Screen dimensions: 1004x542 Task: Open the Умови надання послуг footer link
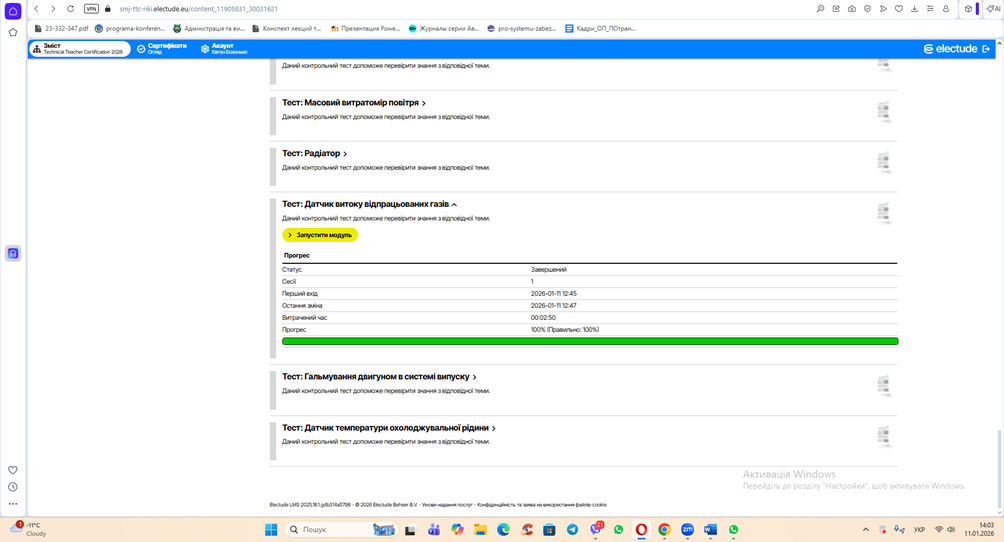[451, 505]
